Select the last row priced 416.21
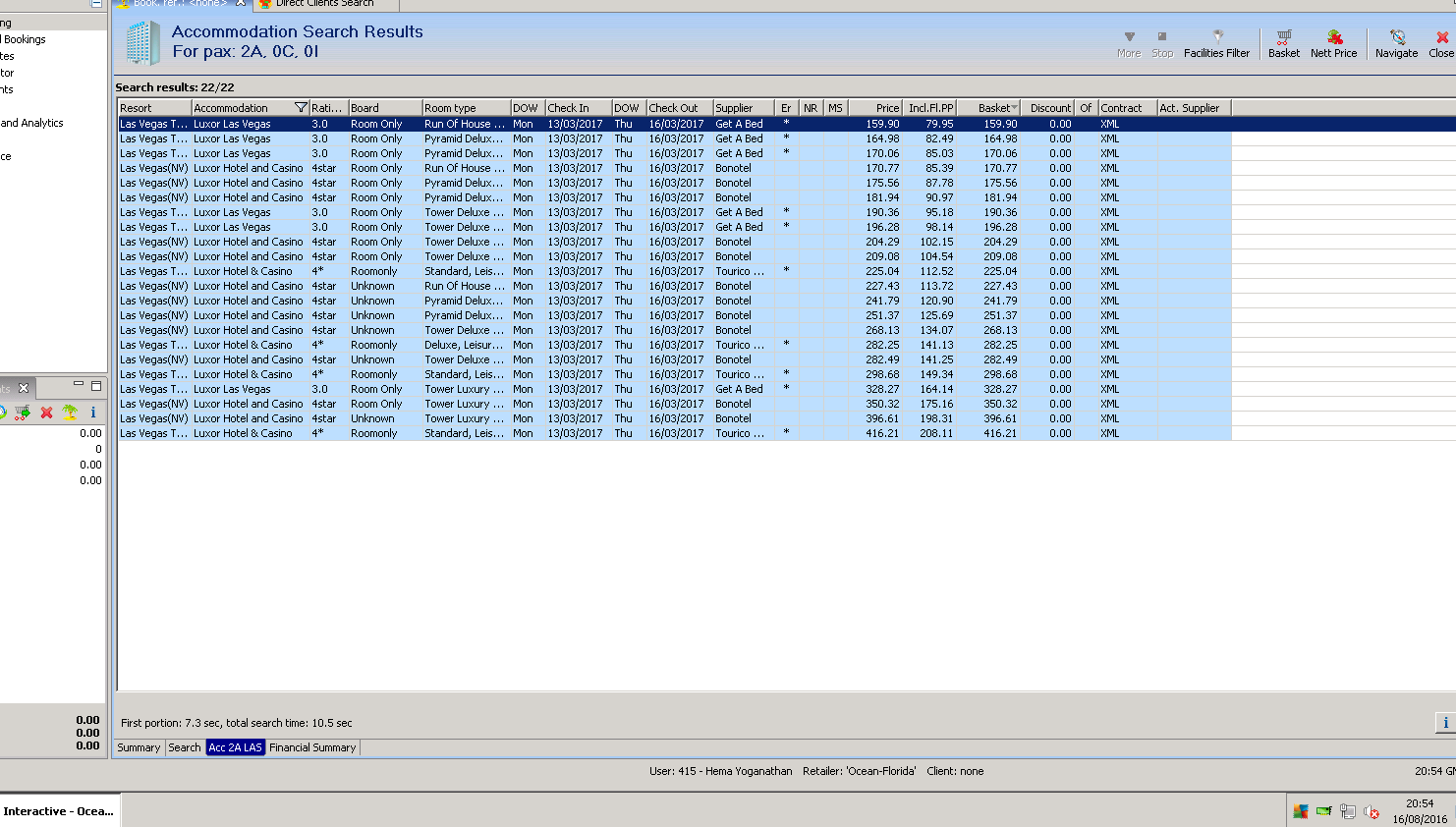Screen dimensions: 1456x827 674,433
